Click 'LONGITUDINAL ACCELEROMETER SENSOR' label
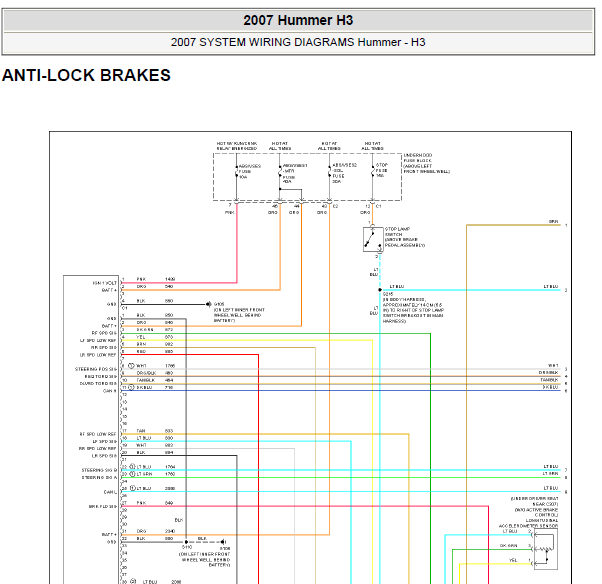The height and width of the screenshot is (584, 602). 528,523
